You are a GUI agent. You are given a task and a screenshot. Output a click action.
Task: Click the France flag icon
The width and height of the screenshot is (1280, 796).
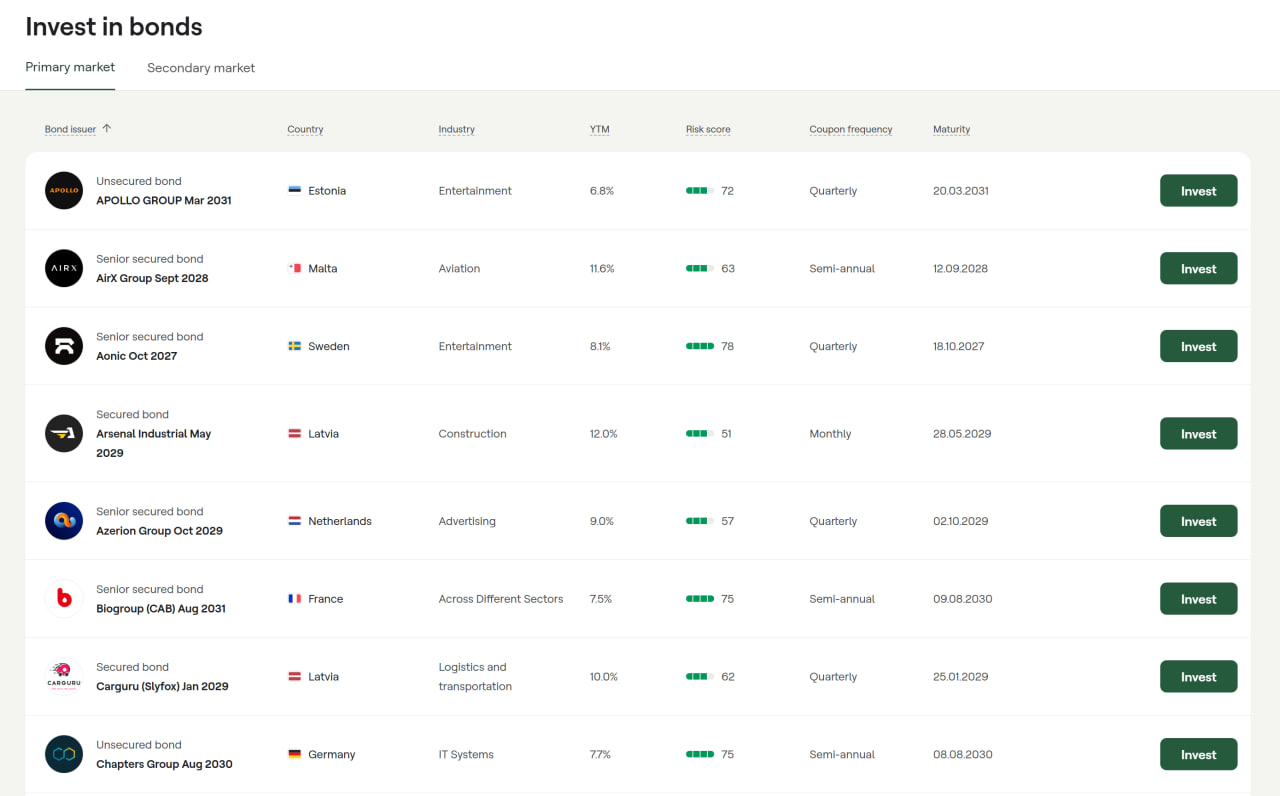coord(295,599)
